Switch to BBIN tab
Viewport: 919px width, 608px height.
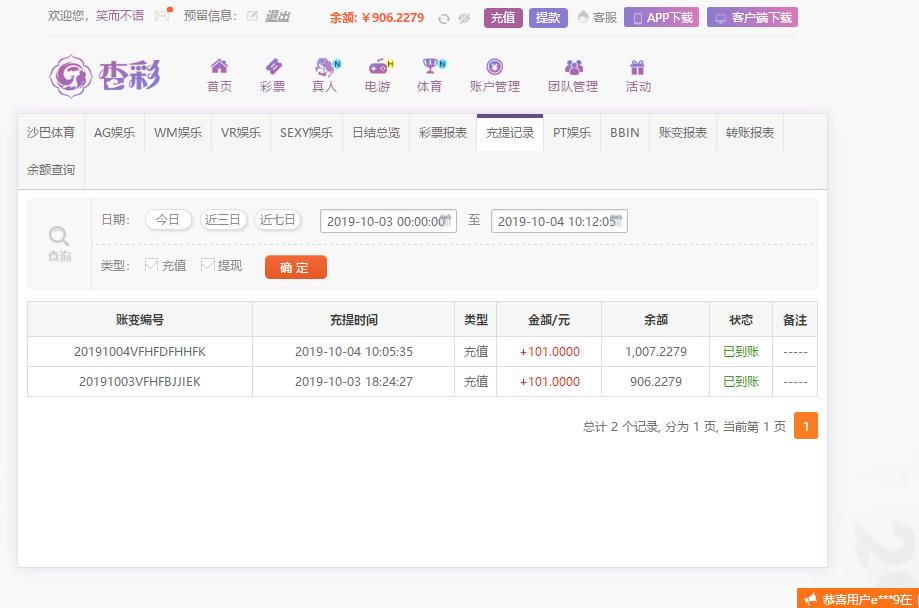pyautogui.click(x=625, y=133)
